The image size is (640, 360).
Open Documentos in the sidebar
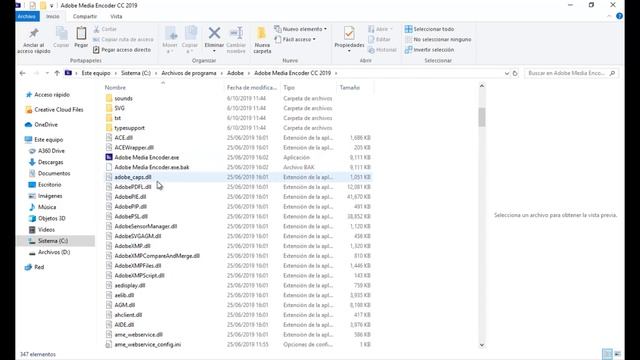point(49,173)
